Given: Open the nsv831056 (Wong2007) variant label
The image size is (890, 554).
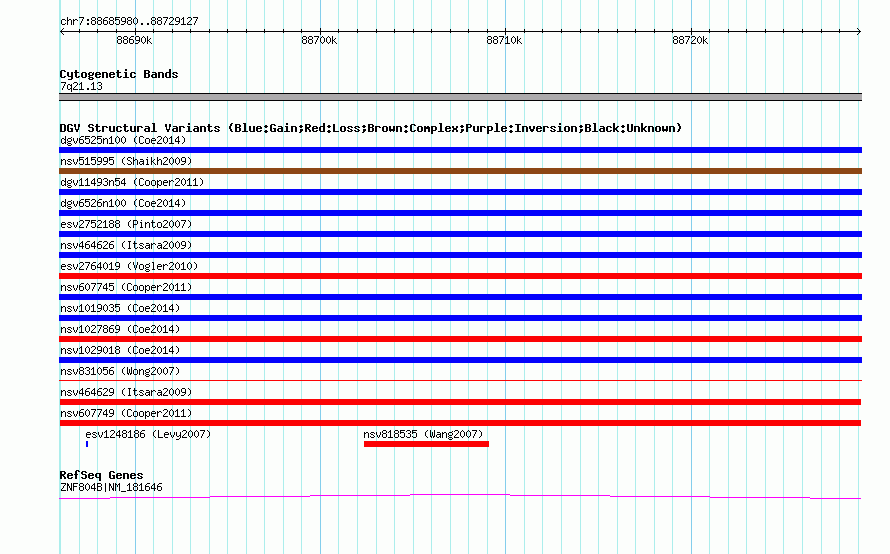Looking at the screenshot, I should [120, 371].
